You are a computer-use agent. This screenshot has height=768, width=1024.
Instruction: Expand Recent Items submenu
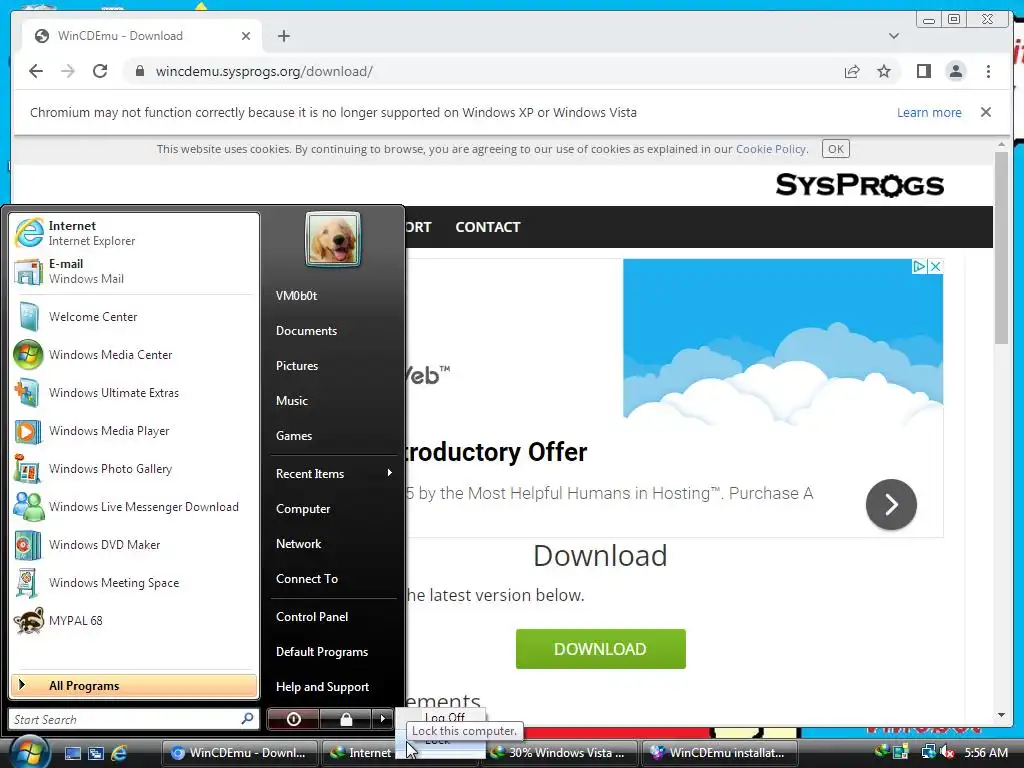click(334, 473)
